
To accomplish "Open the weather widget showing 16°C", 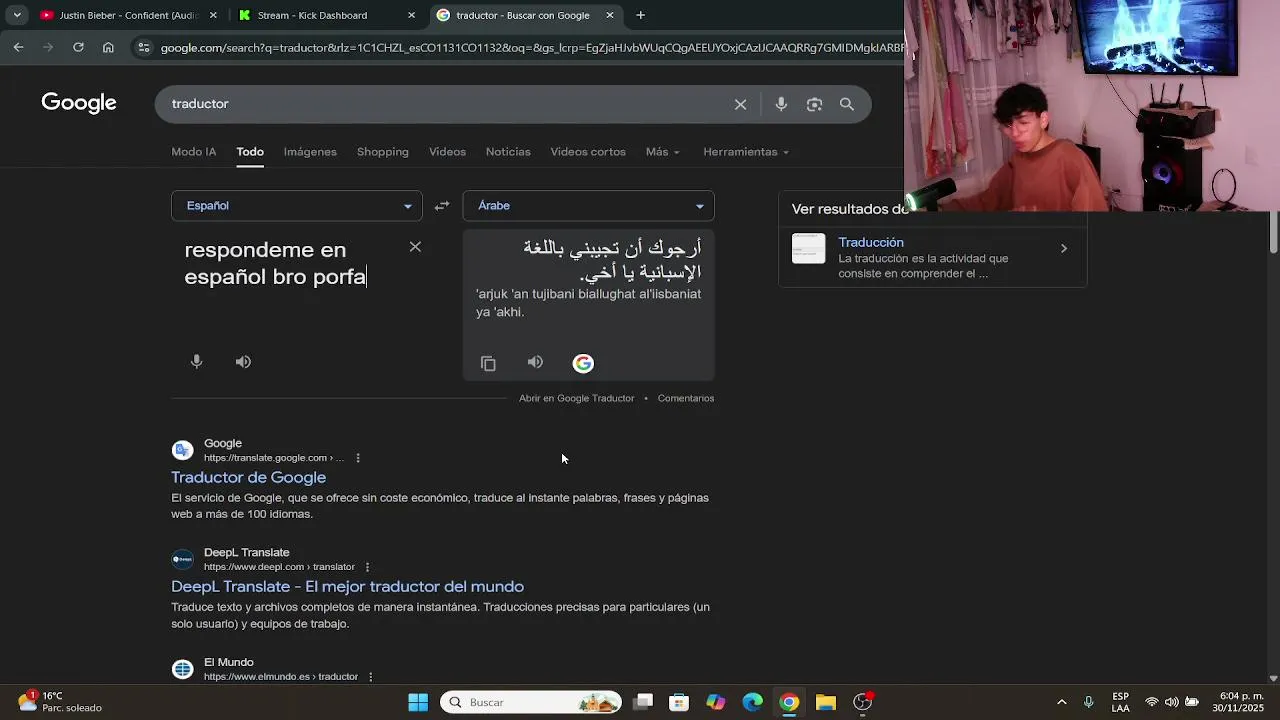I will click(x=60, y=701).
